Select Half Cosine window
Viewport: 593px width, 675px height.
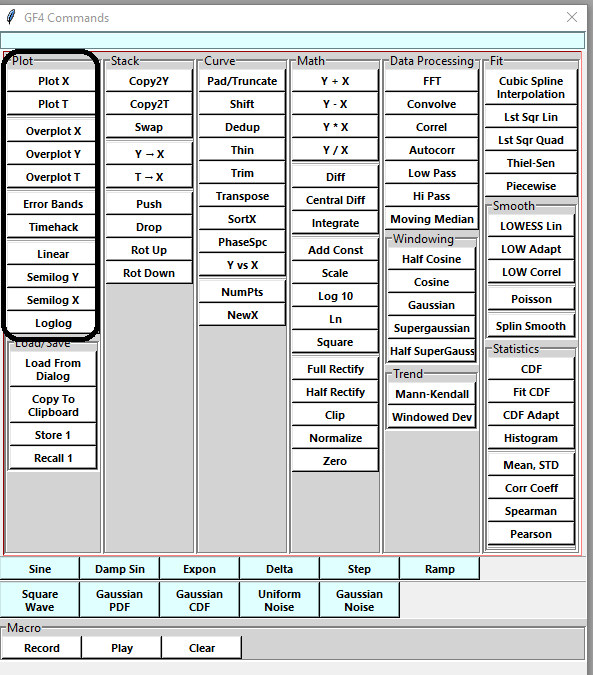pyautogui.click(x=432, y=259)
